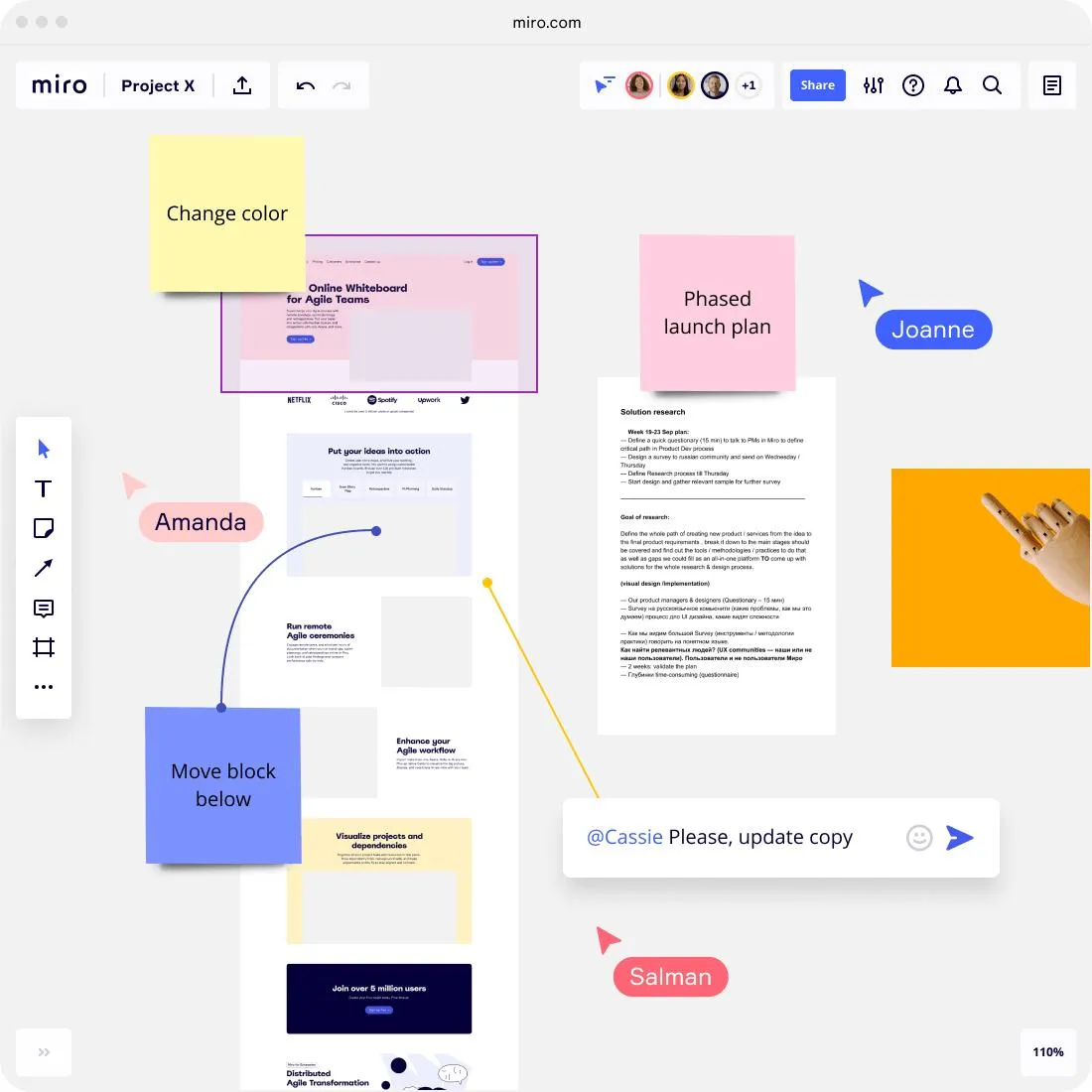Send the comment with the arrow button
1092x1092 pixels.
click(959, 837)
